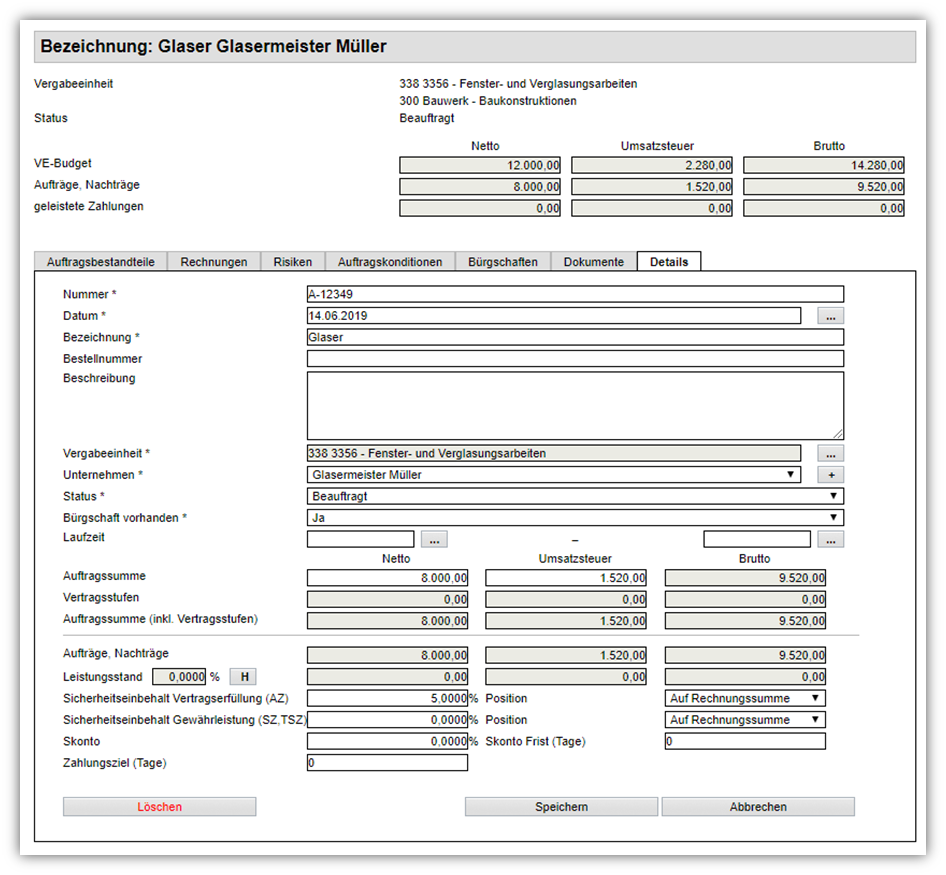Click the empty Bestellnummer field
The width and height of the screenshot is (946, 875).
point(575,358)
